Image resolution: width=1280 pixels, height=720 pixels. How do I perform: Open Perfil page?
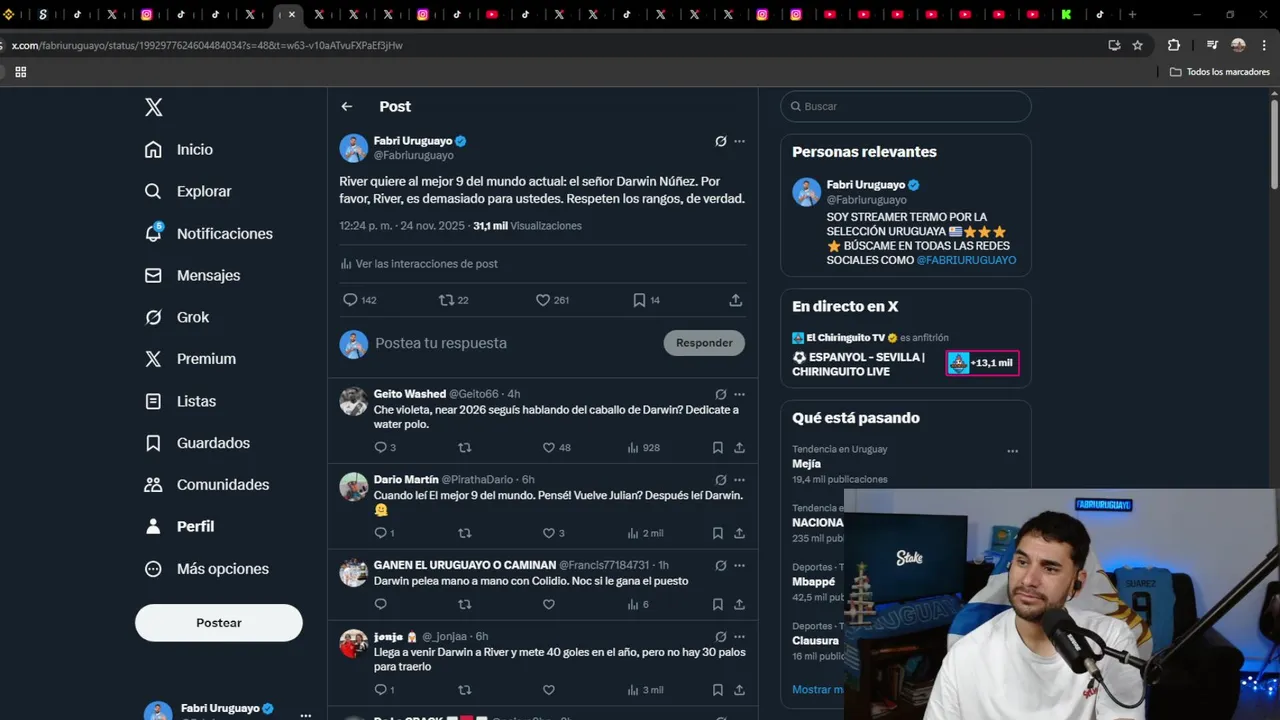point(179,526)
